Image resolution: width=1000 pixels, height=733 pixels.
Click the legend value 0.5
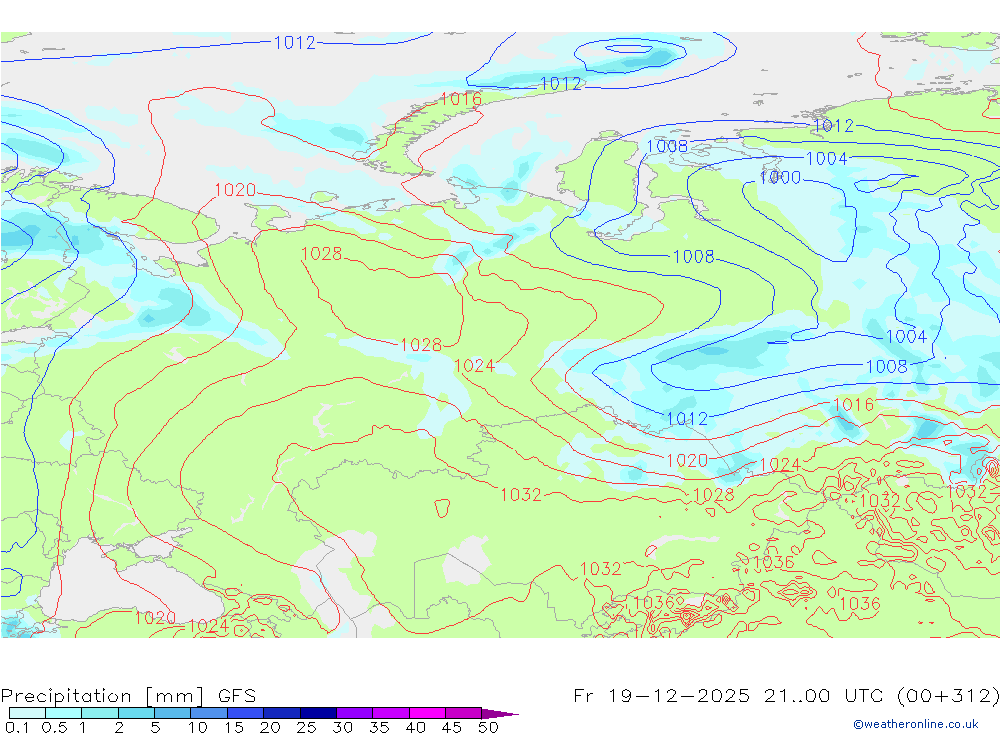54,727
